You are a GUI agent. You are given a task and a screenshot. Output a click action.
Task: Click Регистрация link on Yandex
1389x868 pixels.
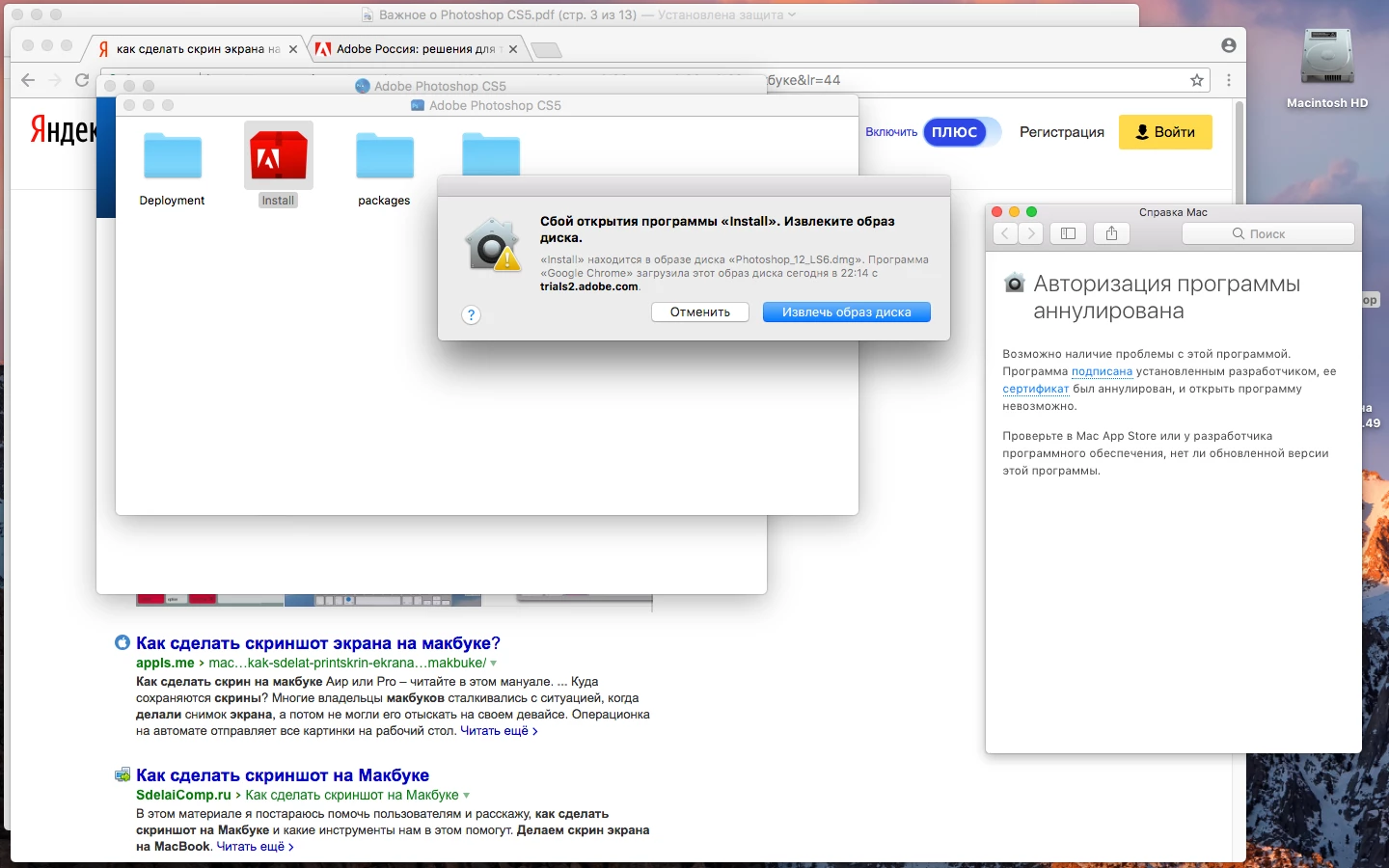(1062, 132)
